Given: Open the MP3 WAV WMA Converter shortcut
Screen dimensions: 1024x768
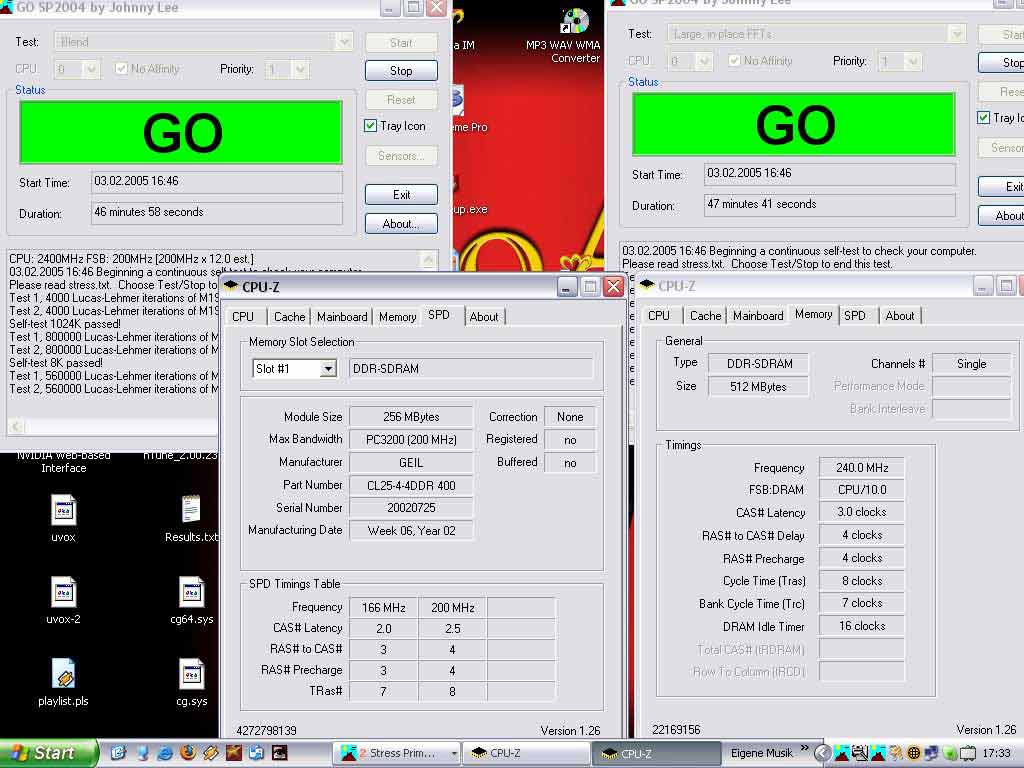Looking at the screenshot, I should click(574, 21).
